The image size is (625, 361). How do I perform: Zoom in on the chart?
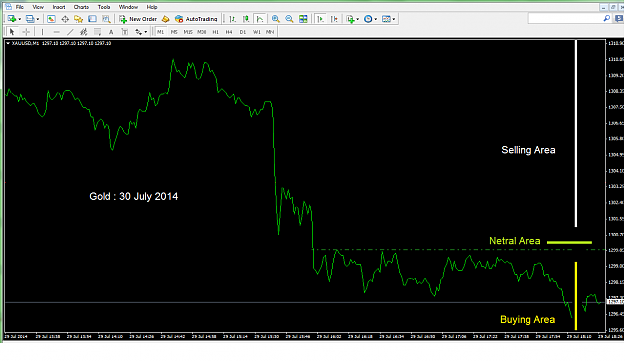pyautogui.click(x=275, y=19)
